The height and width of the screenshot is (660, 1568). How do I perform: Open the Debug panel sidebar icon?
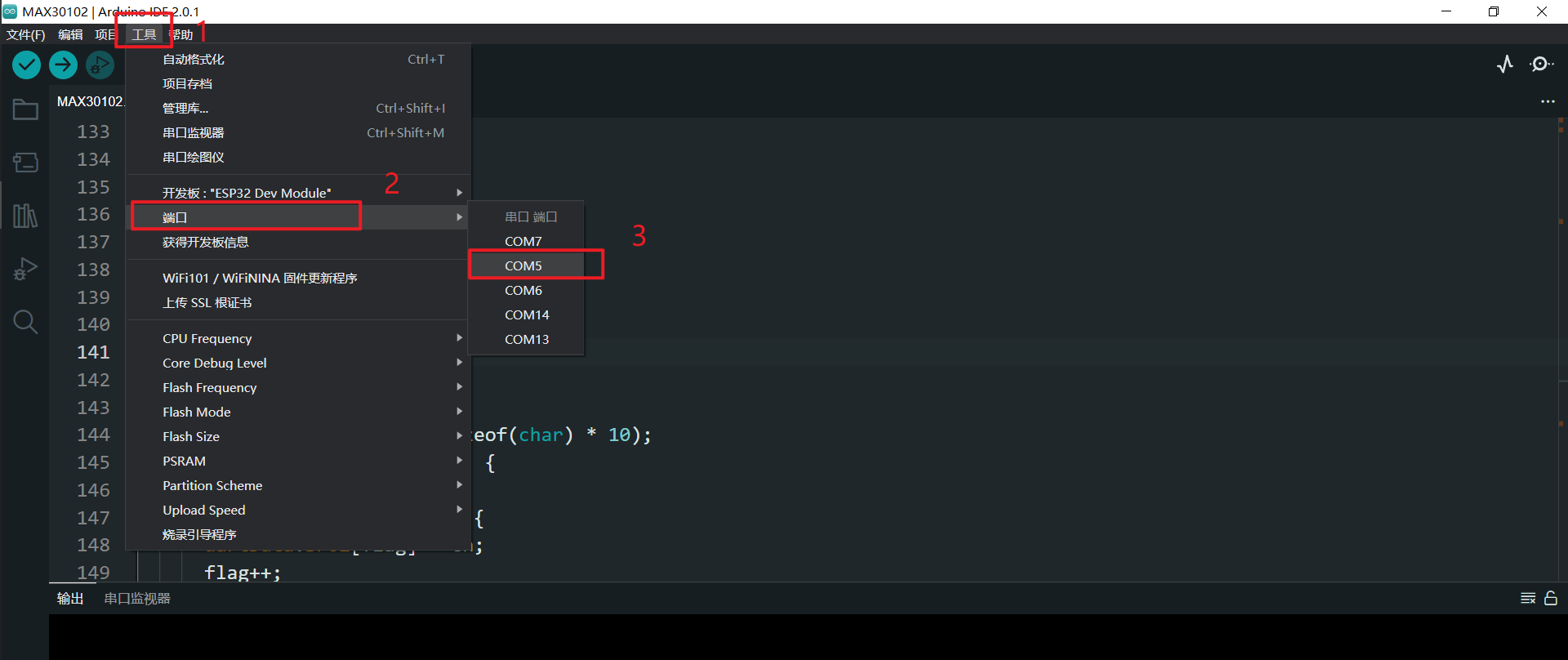click(25, 269)
